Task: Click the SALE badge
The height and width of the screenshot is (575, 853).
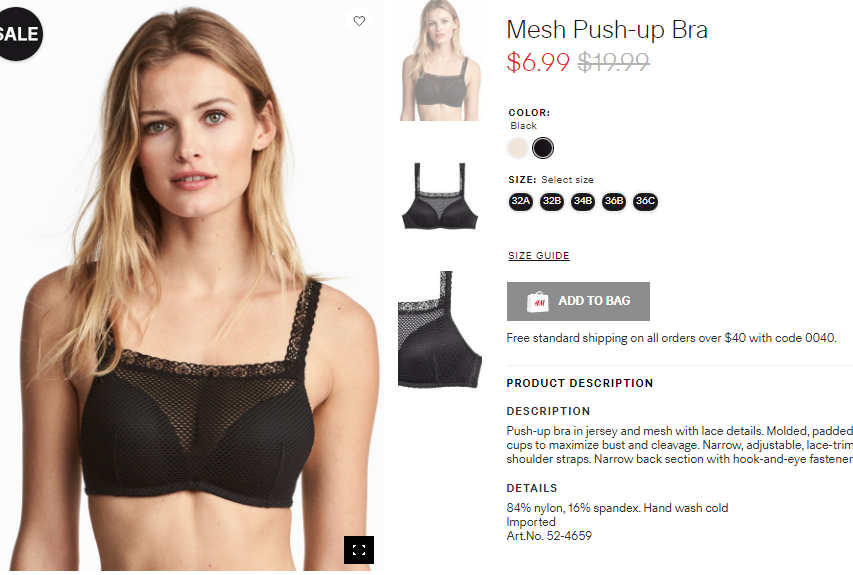Action: [18, 34]
